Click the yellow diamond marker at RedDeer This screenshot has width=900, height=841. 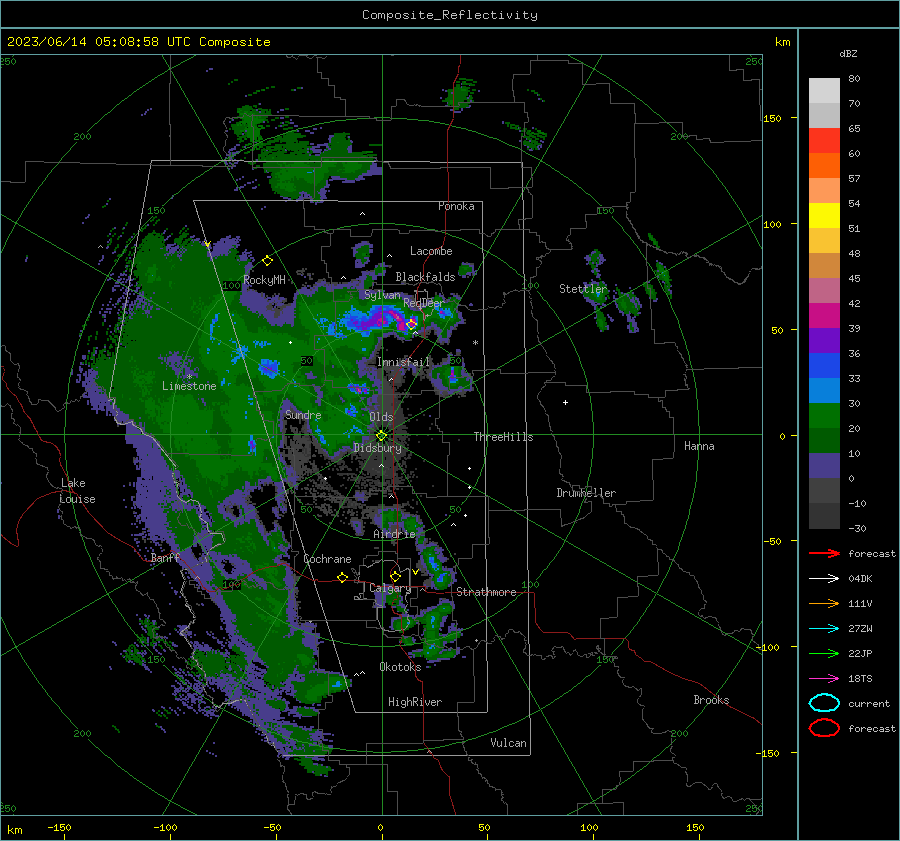pyautogui.click(x=411, y=324)
